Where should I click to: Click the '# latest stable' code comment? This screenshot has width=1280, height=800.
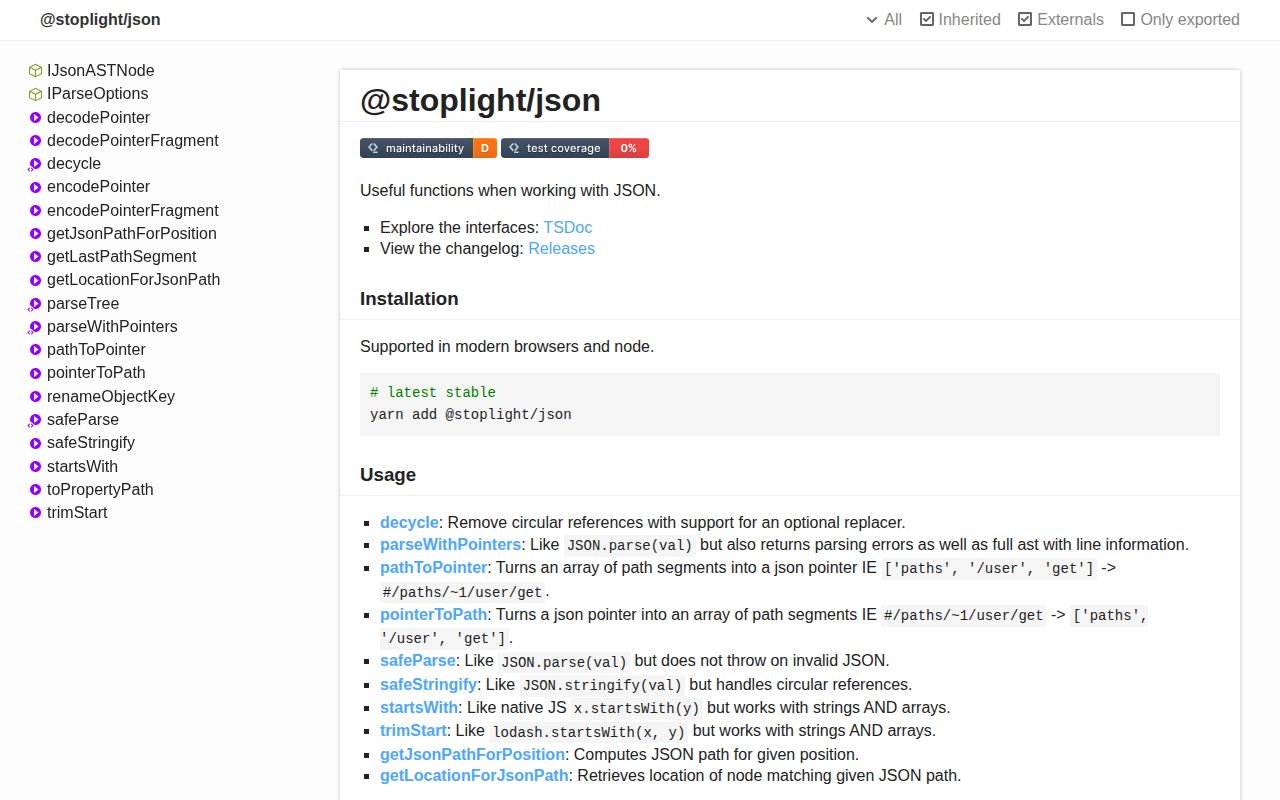(432, 392)
